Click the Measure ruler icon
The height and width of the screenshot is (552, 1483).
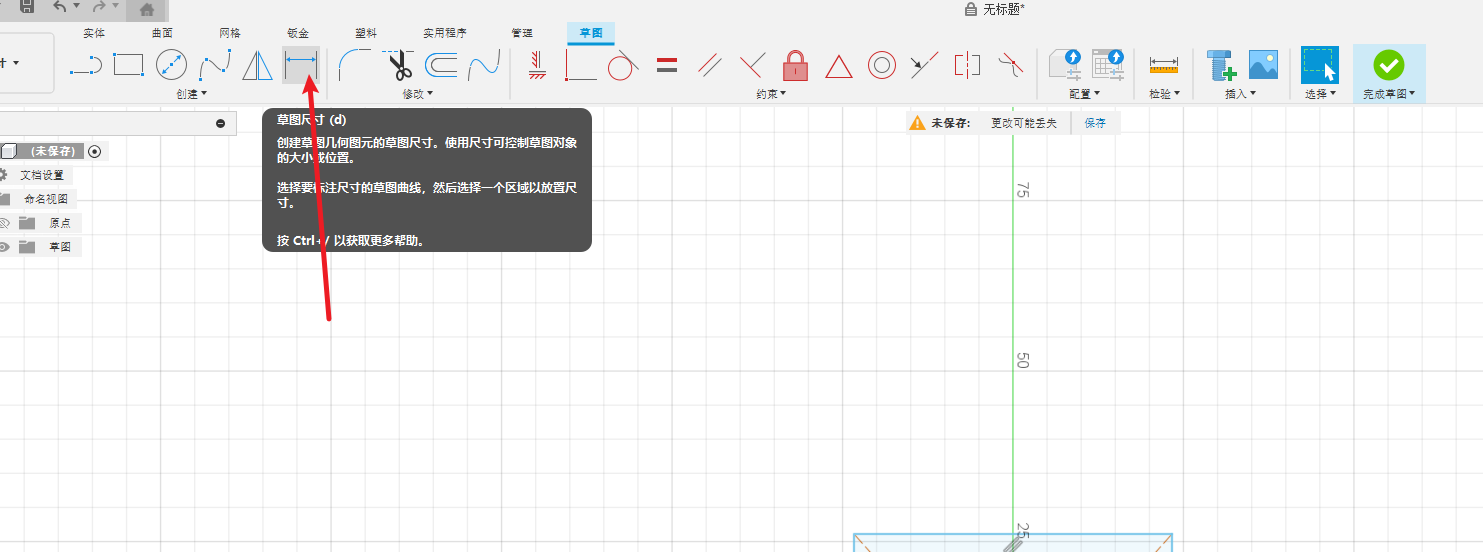tap(1163, 65)
